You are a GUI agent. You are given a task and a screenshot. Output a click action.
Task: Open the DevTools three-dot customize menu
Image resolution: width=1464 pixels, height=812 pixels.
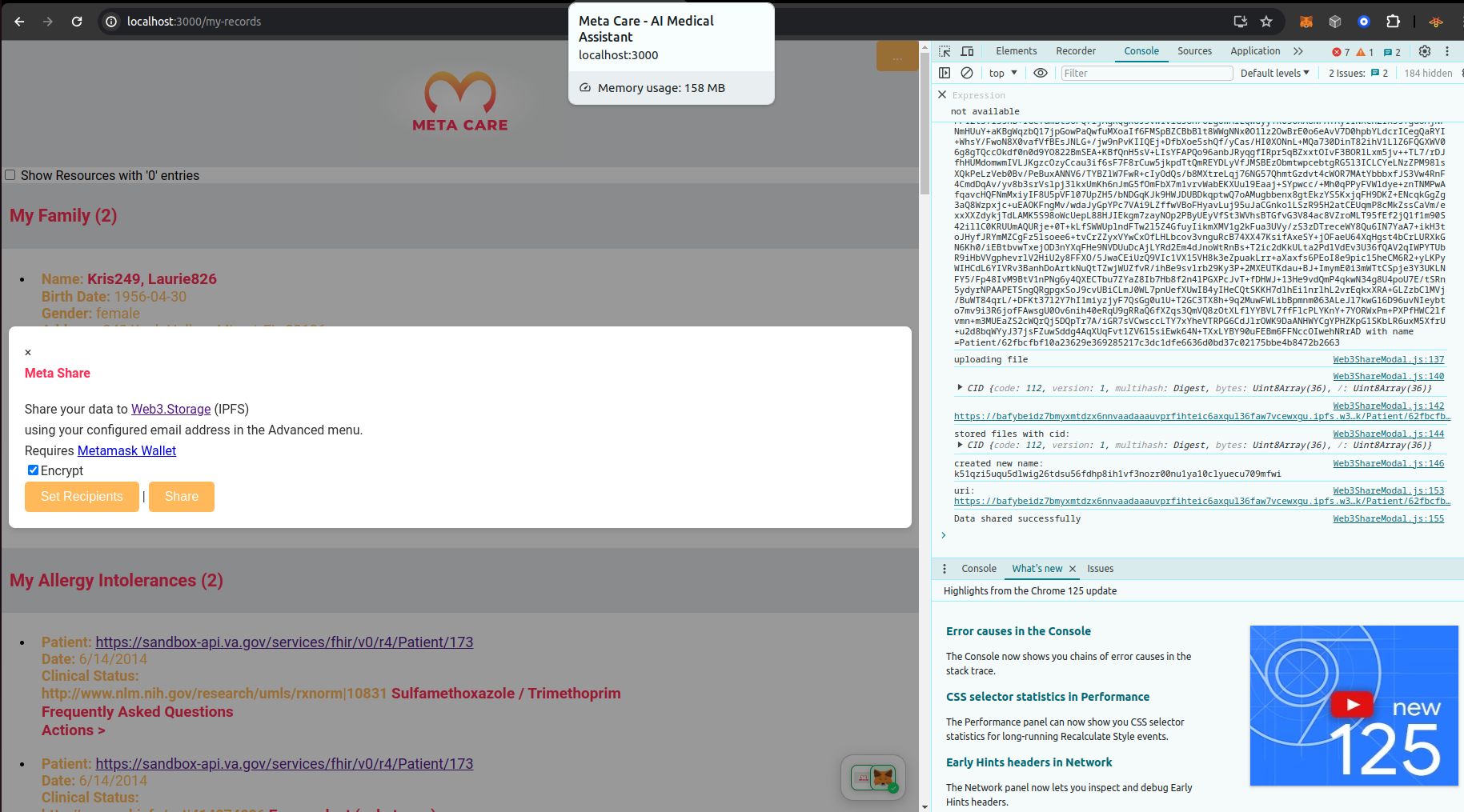coord(1447,51)
